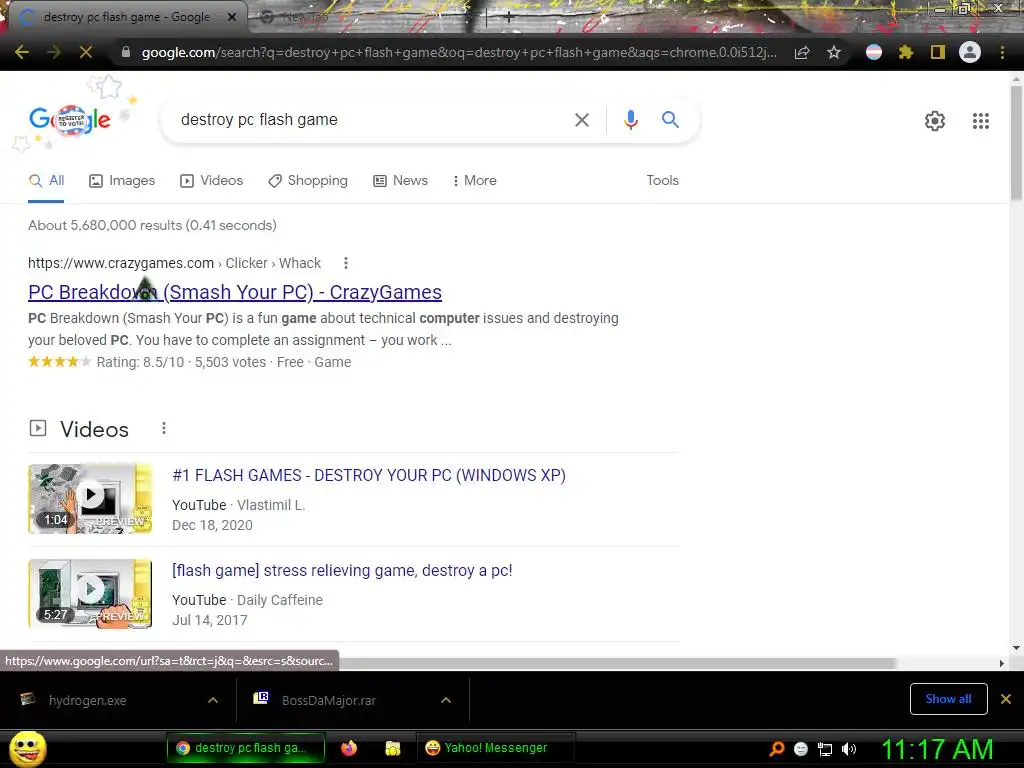Screen dimensions: 1024x768
Task: Open stress relieving game video link
Action: point(342,571)
